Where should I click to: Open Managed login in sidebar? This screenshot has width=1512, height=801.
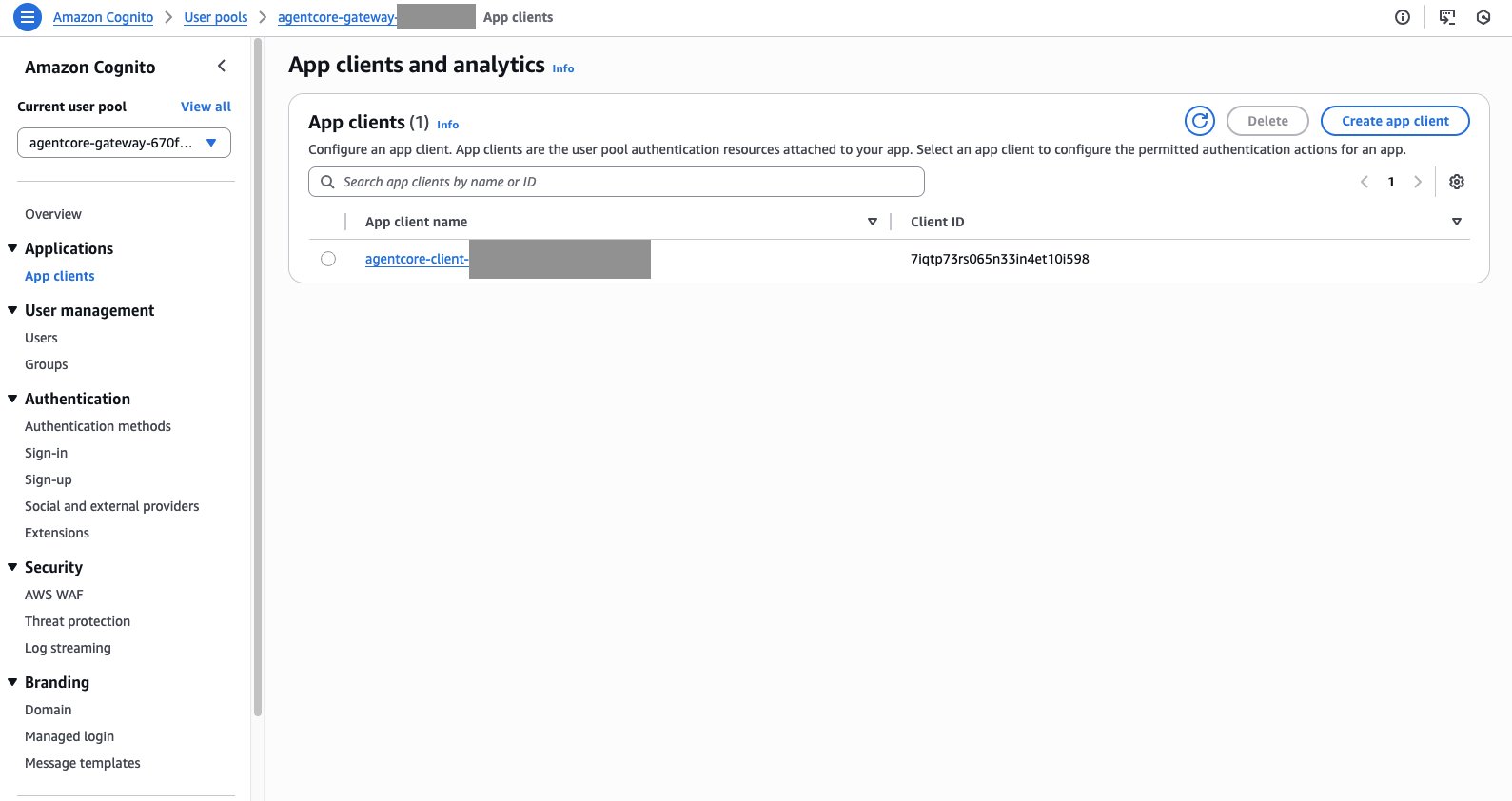click(69, 736)
